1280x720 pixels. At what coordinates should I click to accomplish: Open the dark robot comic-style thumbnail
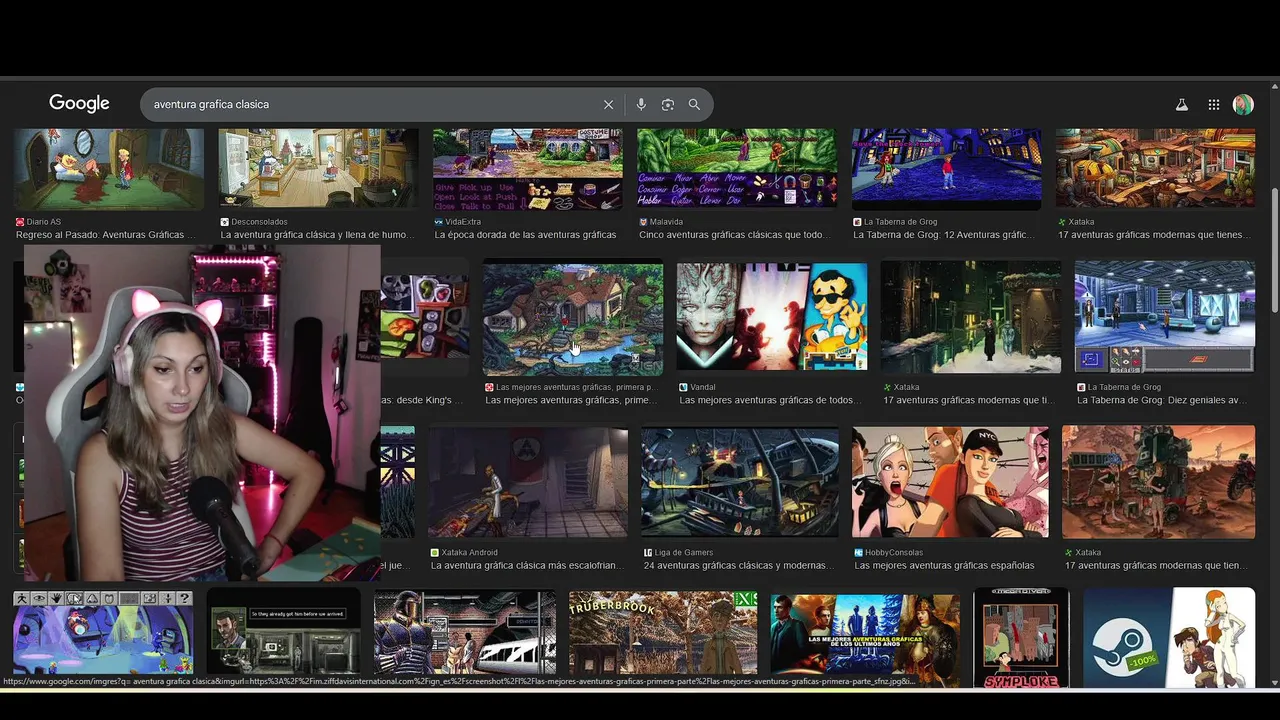[x=465, y=633]
